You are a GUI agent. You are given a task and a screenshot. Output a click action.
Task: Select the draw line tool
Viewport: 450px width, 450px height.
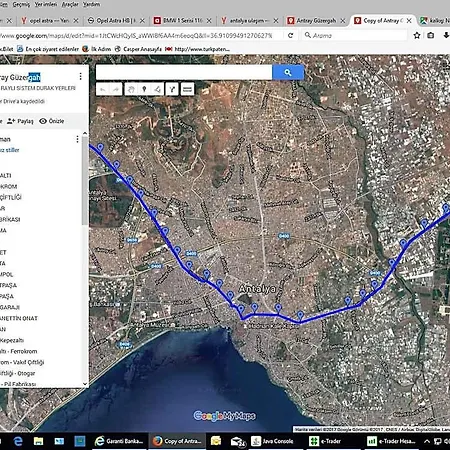coord(157,89)
